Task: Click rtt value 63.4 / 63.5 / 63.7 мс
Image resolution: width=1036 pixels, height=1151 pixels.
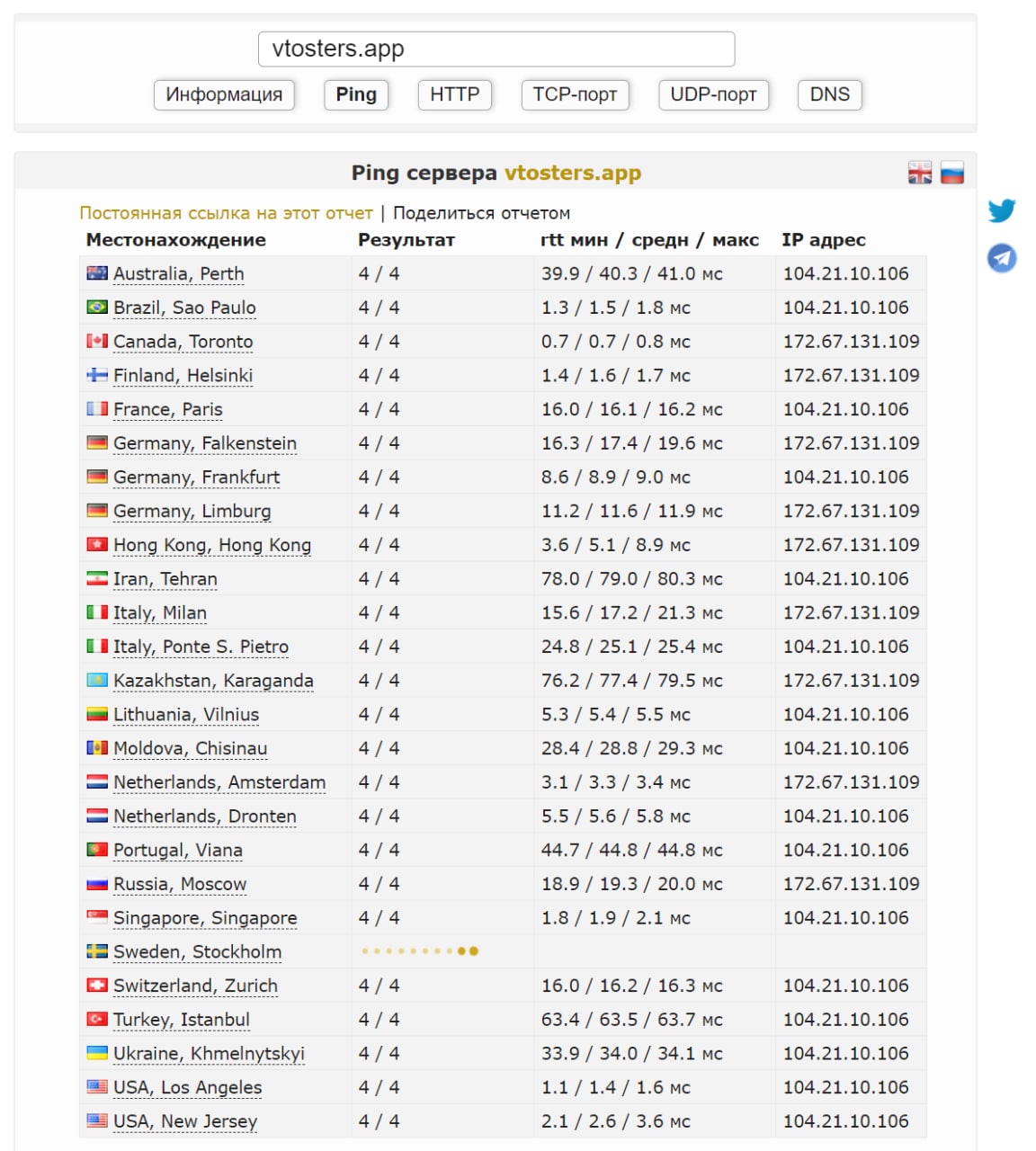Action: pyautogui.click(x=631, y=1020)
